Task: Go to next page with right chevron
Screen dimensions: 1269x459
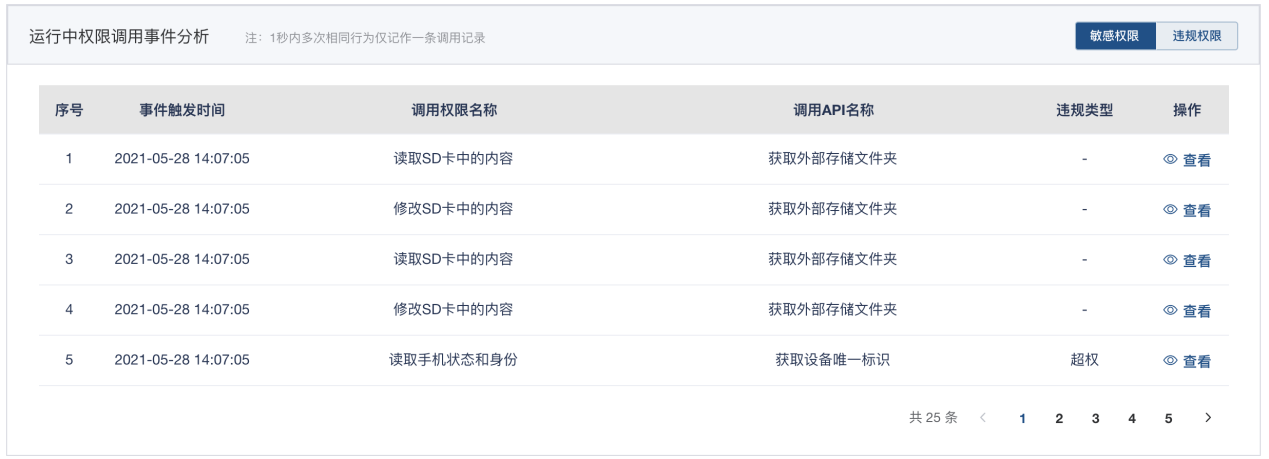Action: coord(1208,418)
